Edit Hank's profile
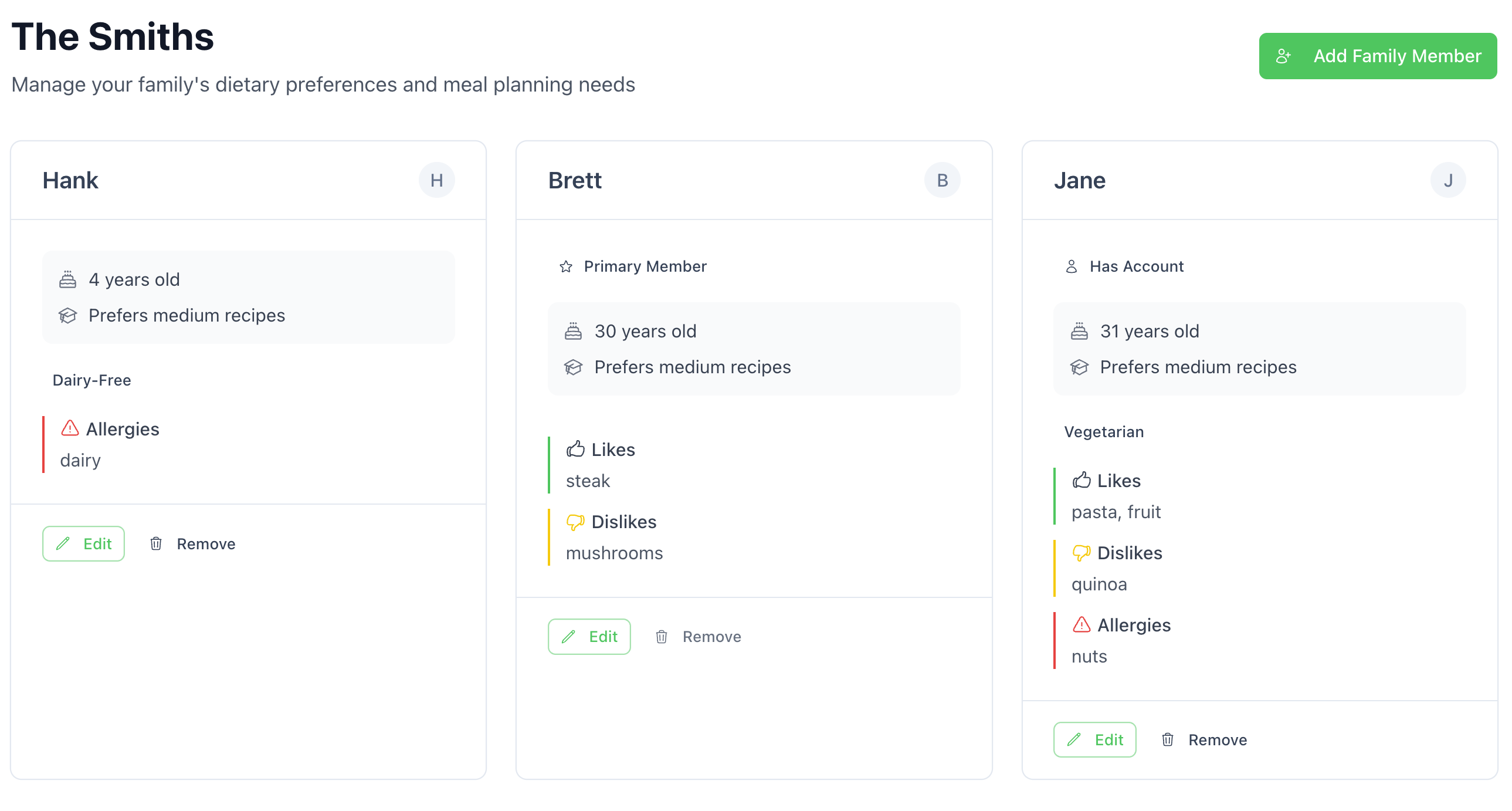Screen dimensions: 1512x811 pyautogui.click(x=83, y=543)
